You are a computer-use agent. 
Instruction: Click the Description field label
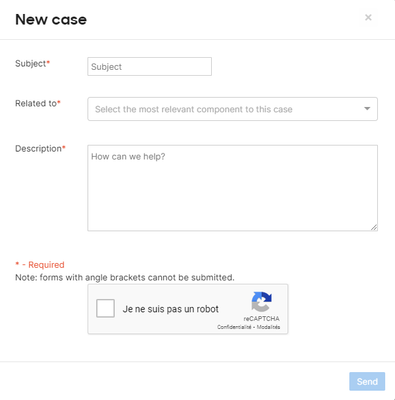[38, 149]
